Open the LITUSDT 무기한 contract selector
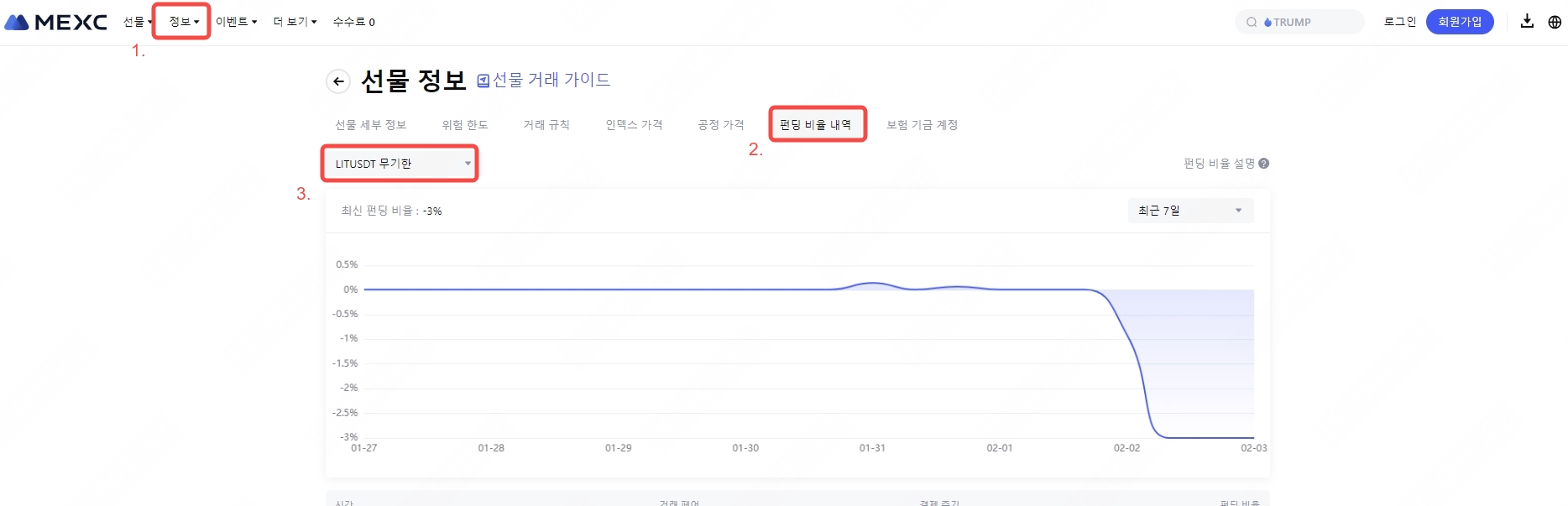 click(x=400, y=164)
